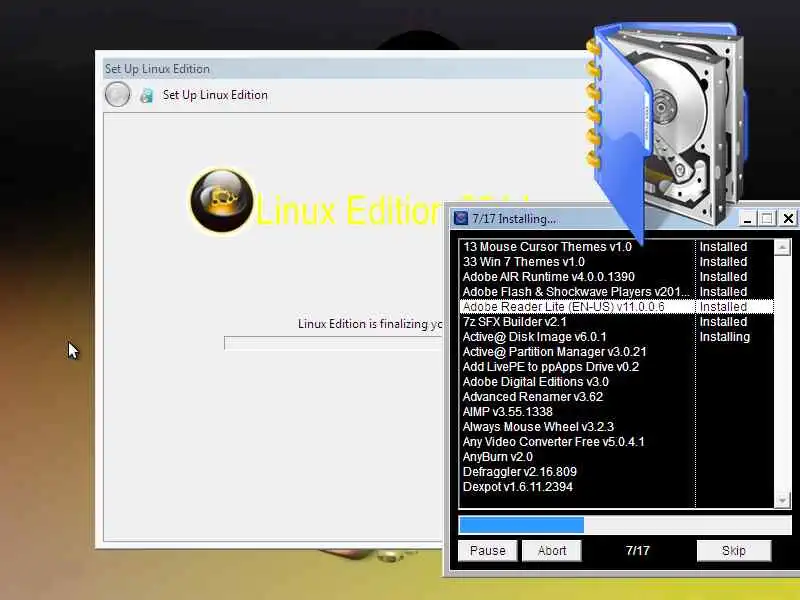Close the 7/17 Installing window
Screen dimensions: 800x600
[x=788, y=219]
